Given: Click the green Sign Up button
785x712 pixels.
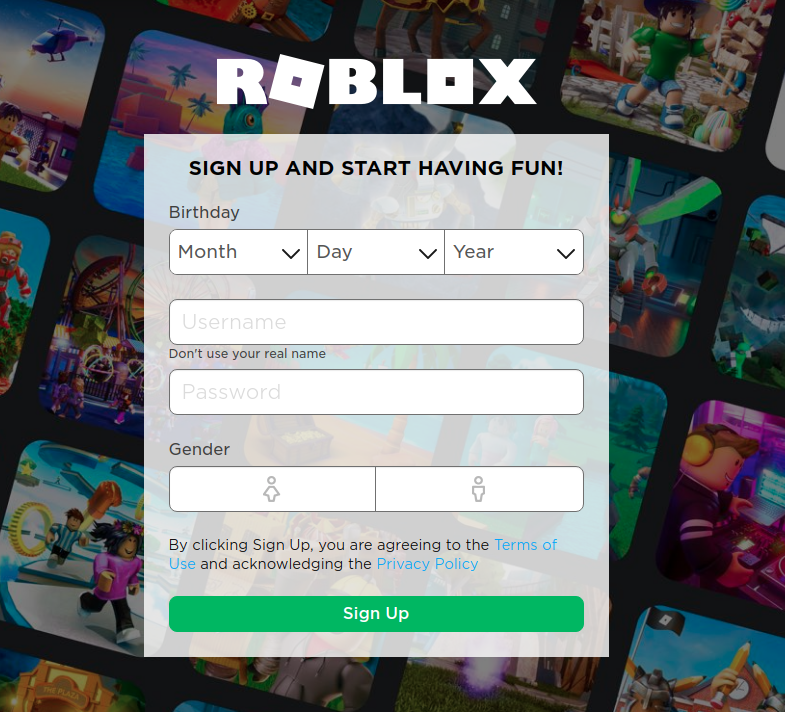Looking at the screenshot, I should pos(376,614).
